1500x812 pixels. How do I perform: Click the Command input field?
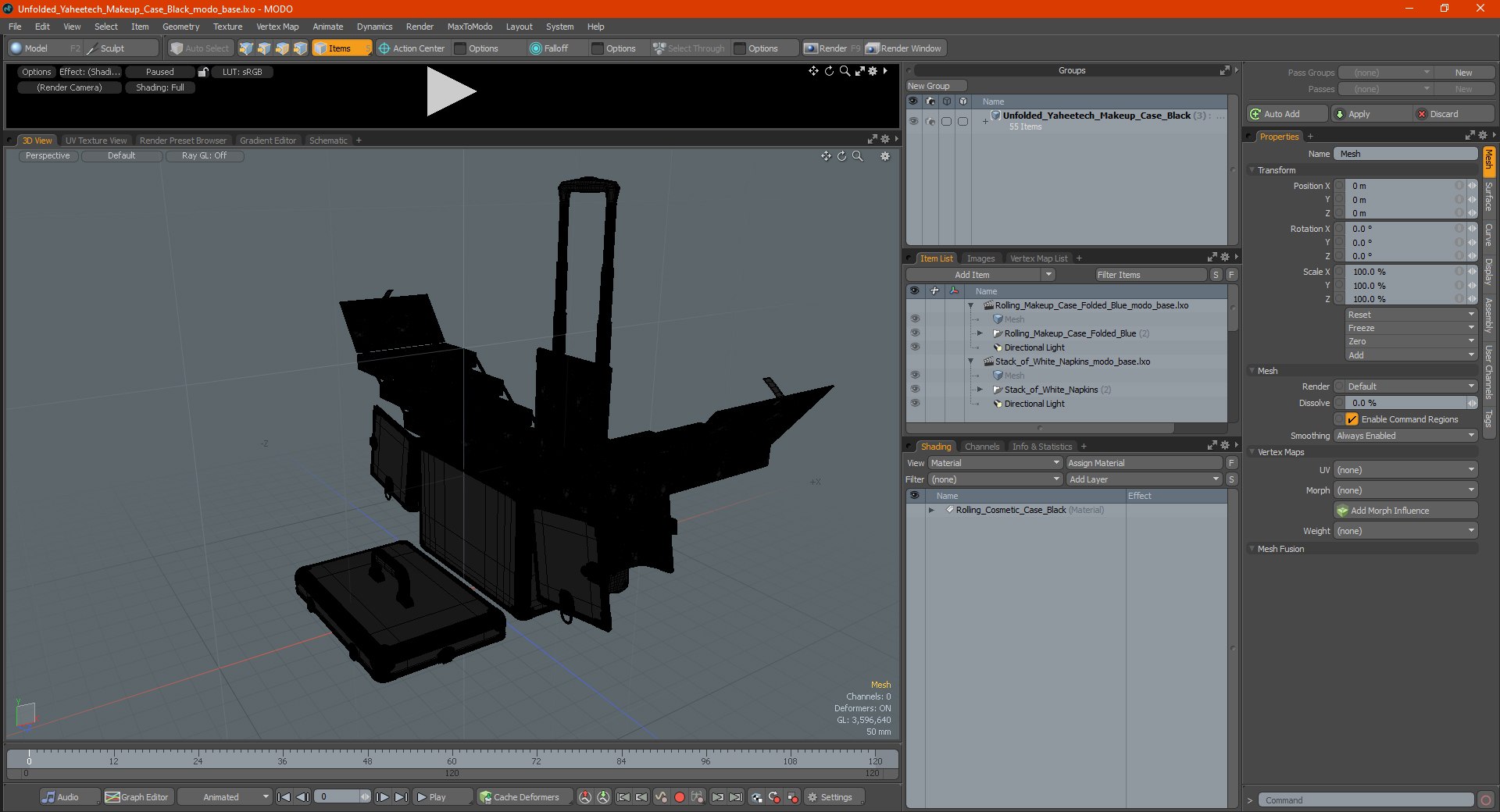(x=1365, y=800)
